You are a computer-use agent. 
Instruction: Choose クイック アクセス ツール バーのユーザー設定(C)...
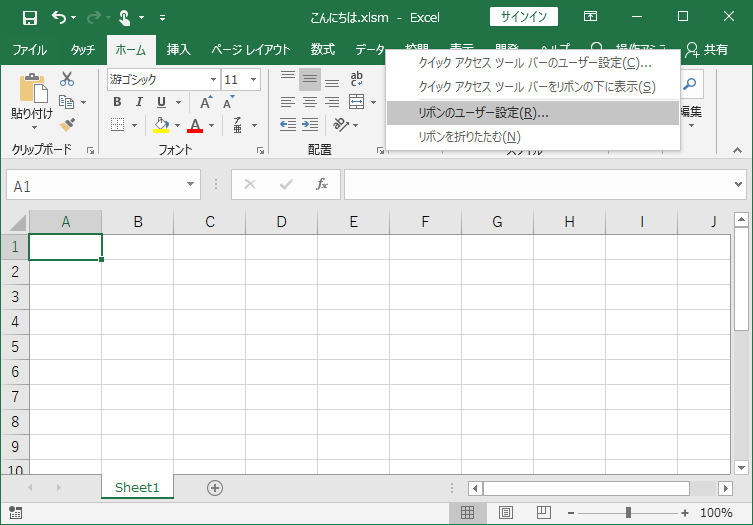click(533, 63)
